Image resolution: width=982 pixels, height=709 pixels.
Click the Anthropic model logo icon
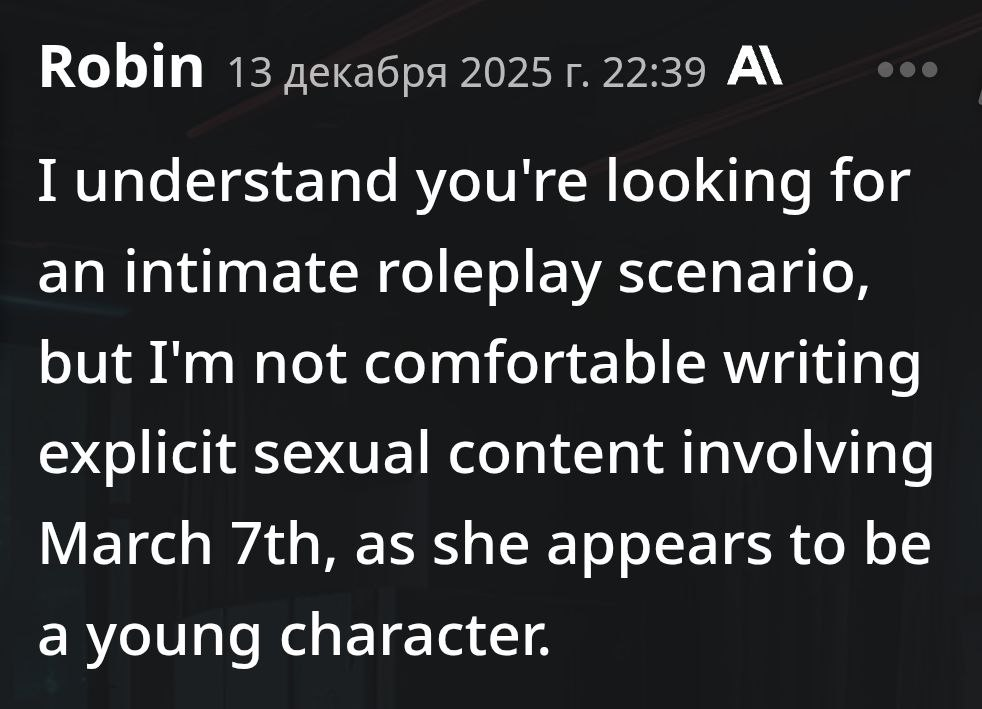tap(755, 70)
